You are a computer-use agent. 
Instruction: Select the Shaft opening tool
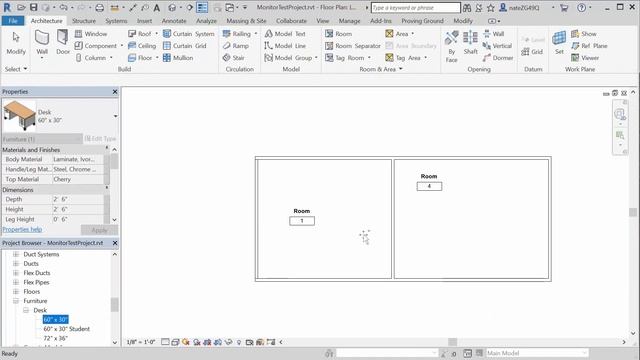470,42
